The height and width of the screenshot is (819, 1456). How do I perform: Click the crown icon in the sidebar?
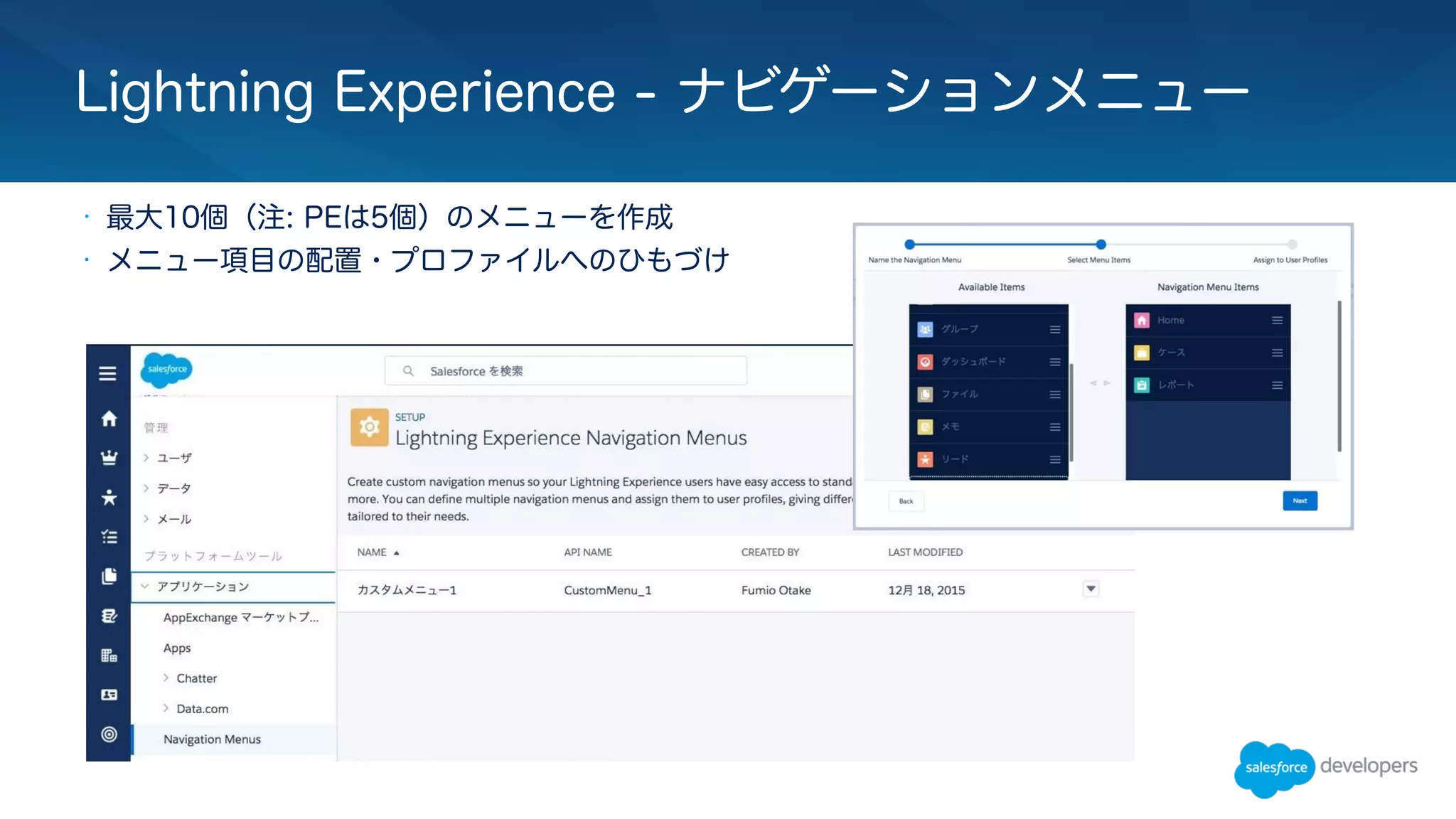pyautogui.click(x=109, y=458)
